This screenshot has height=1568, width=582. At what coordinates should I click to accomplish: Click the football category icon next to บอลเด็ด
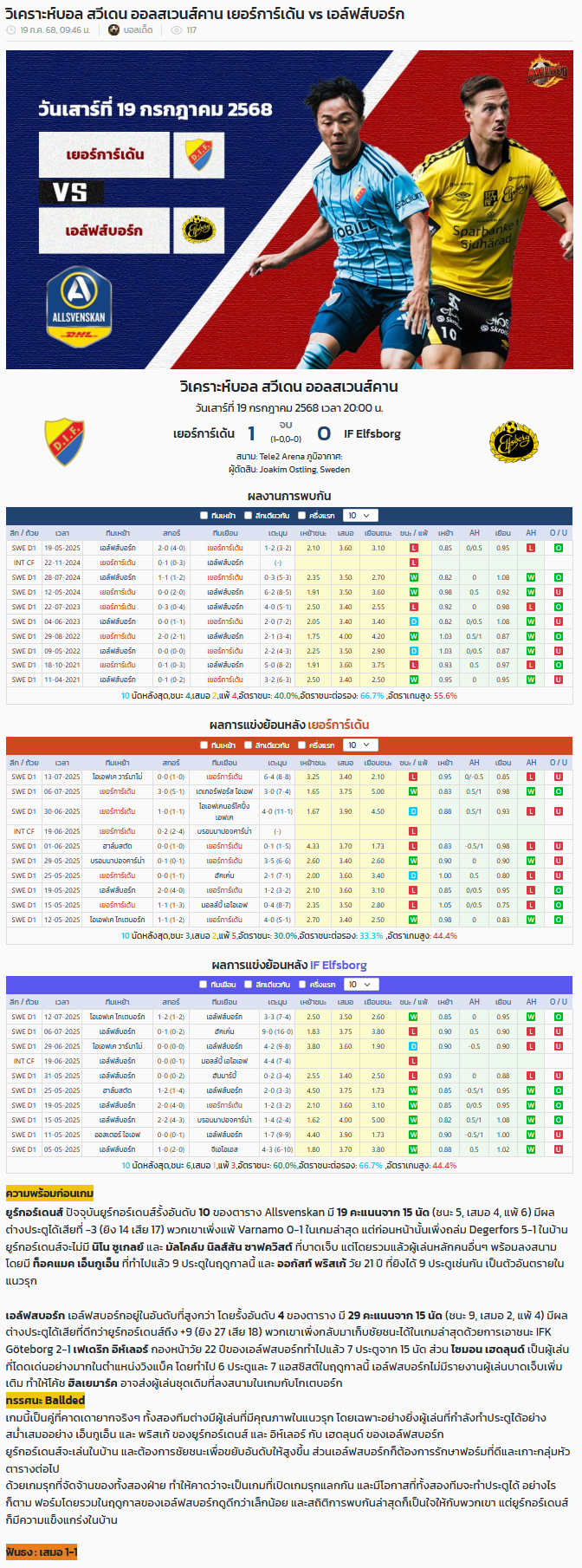[113, 29]
